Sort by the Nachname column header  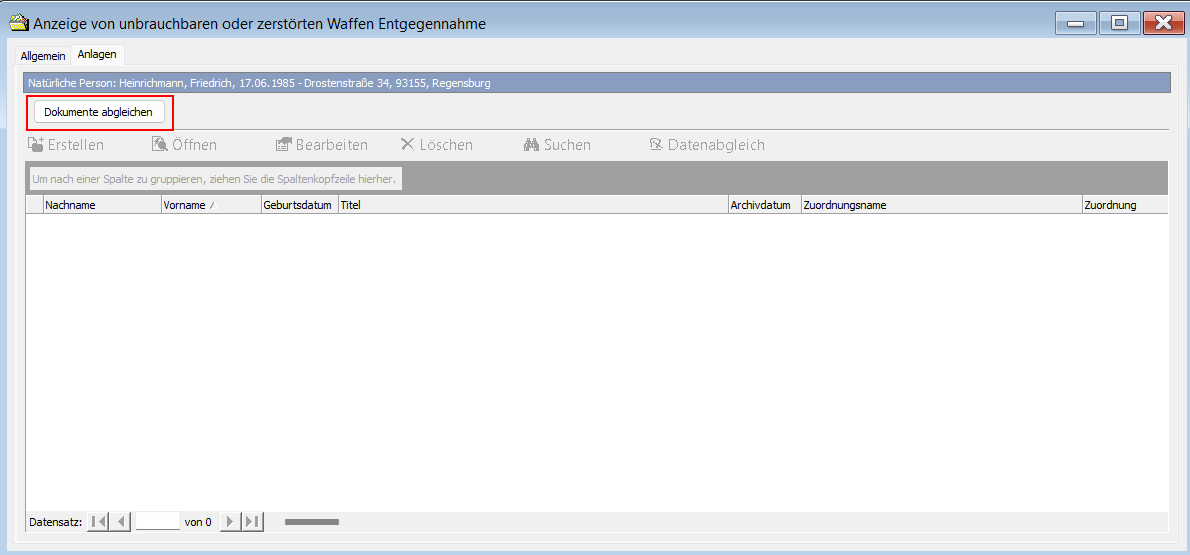(x=101, y=205)
